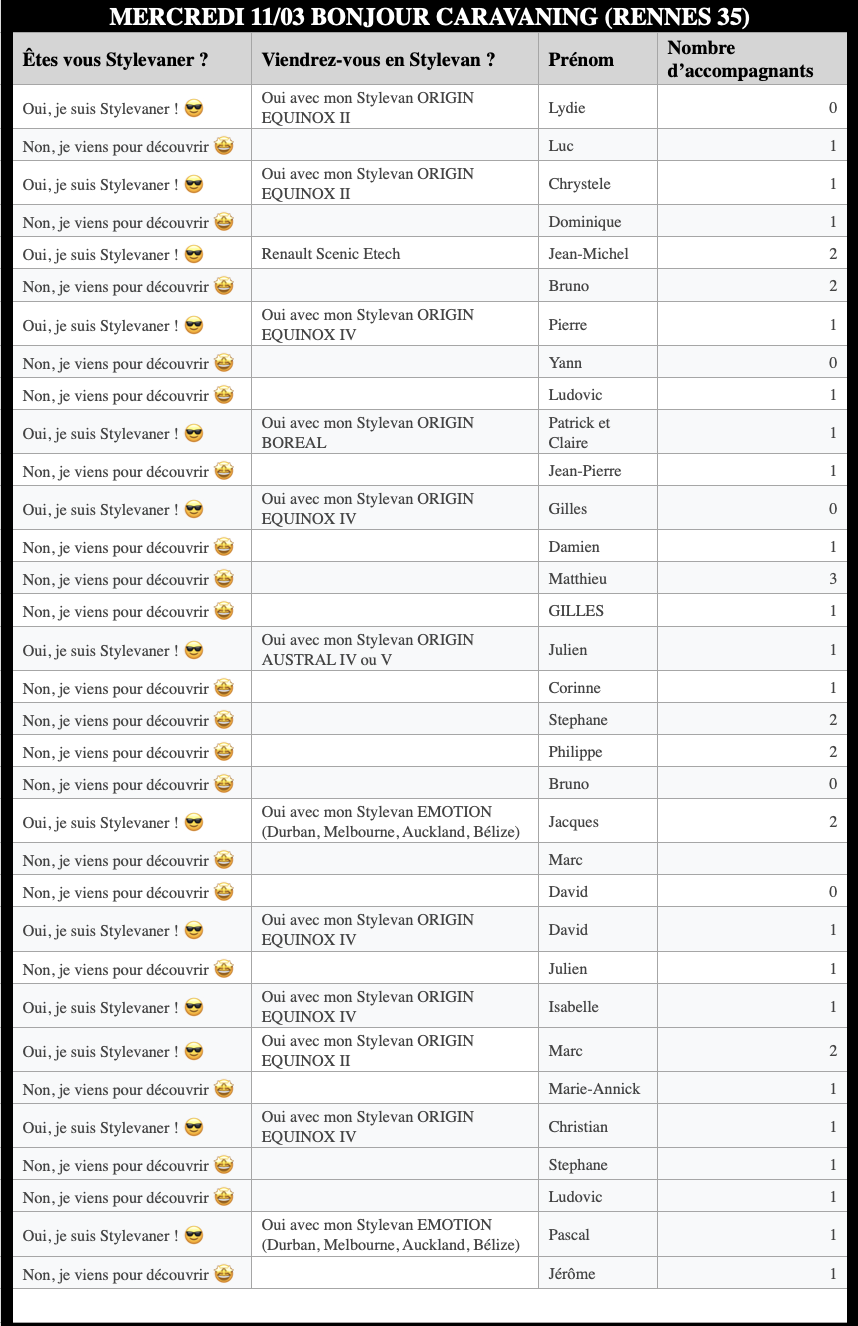Select the "Marie-Annick" name cell

(x=594, y=1089)
